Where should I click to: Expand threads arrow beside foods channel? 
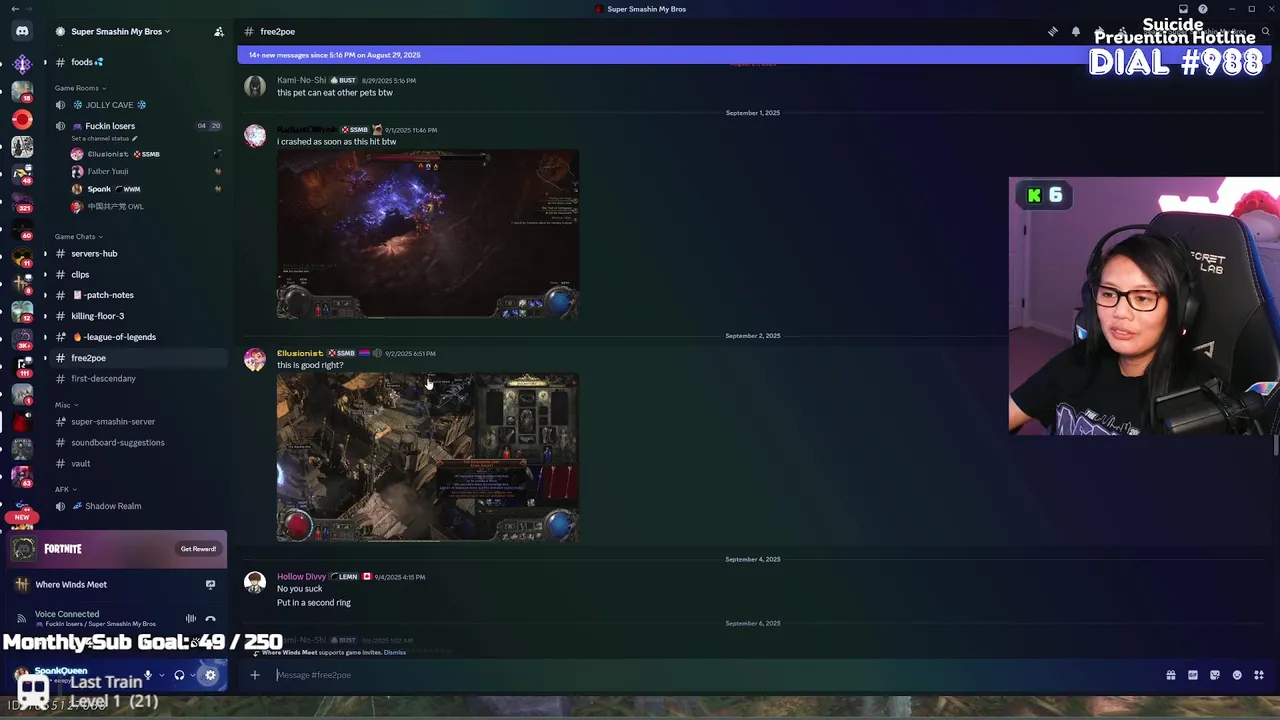pyautogui.click(x=45, y=62)
